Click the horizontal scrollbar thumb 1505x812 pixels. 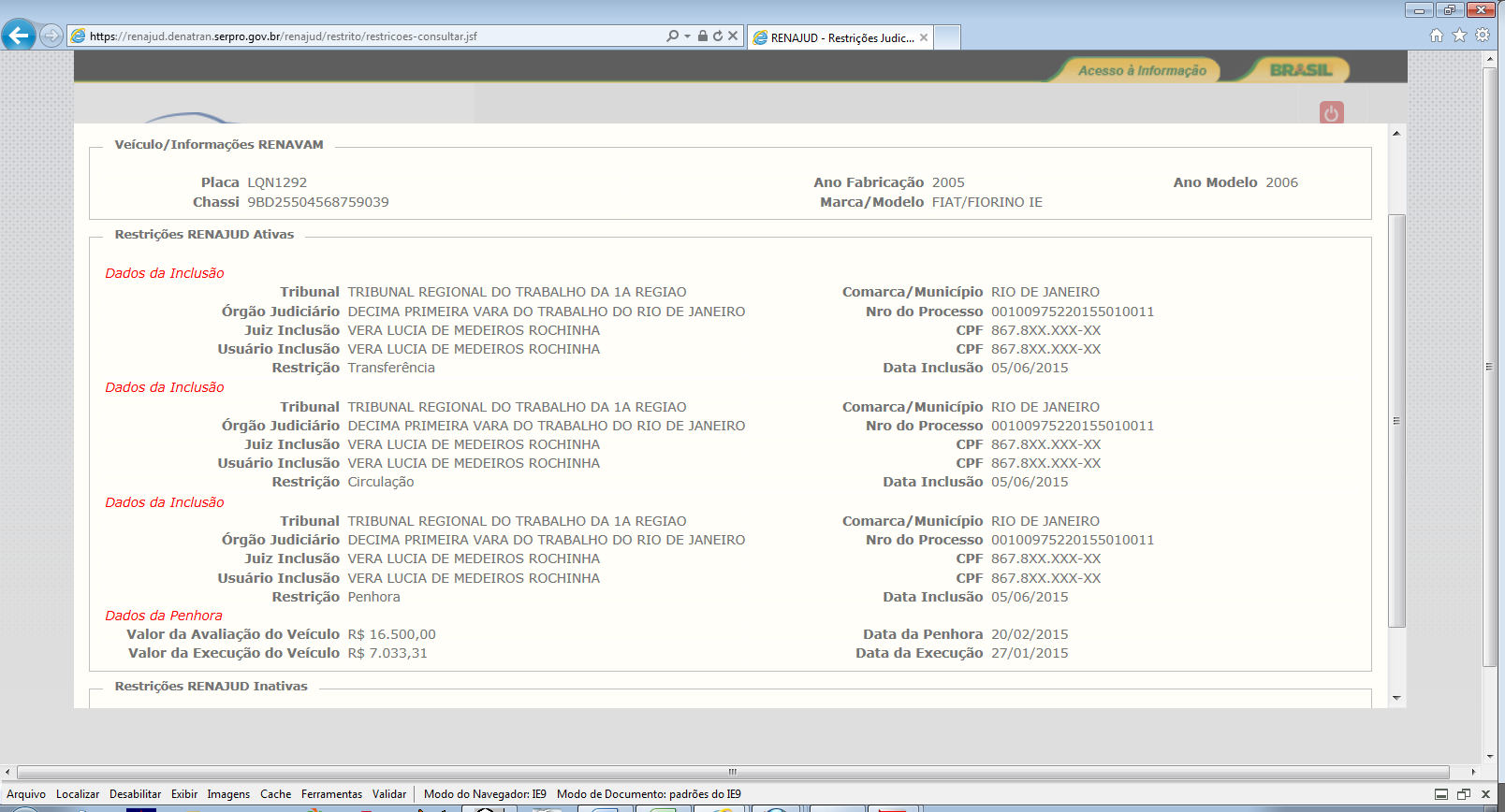tap(733, 772)
